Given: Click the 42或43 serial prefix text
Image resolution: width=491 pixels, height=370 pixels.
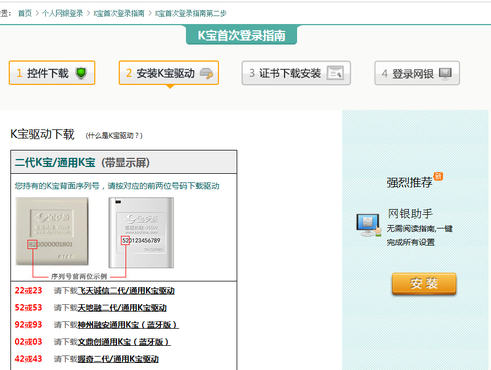Looking at the screenshot, I should click(28, 359).
